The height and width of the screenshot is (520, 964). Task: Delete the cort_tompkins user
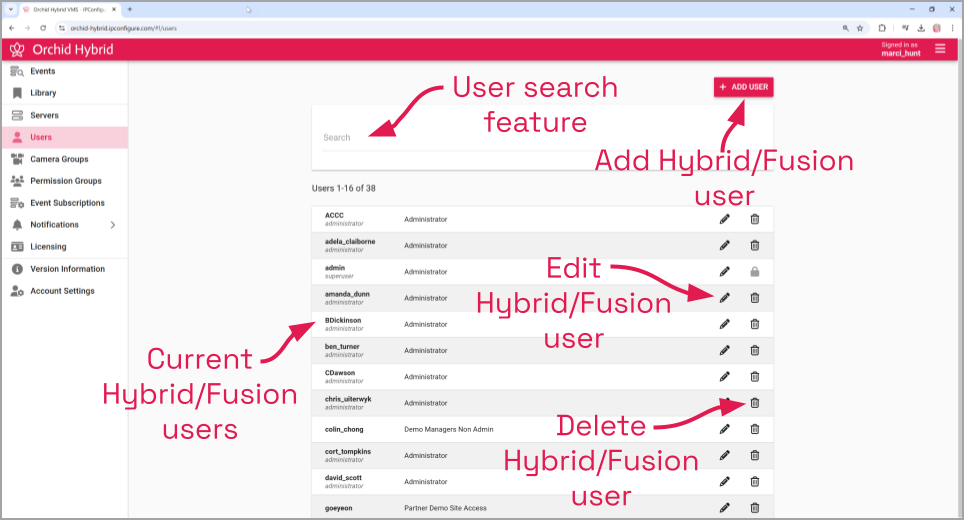[755, 455]
